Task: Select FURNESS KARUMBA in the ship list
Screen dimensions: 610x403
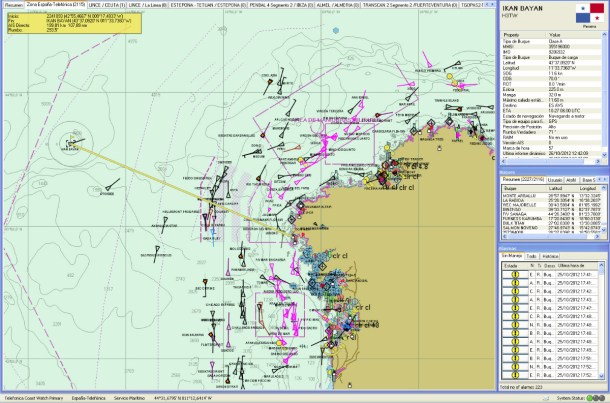Action: click(x=552, y=219)
